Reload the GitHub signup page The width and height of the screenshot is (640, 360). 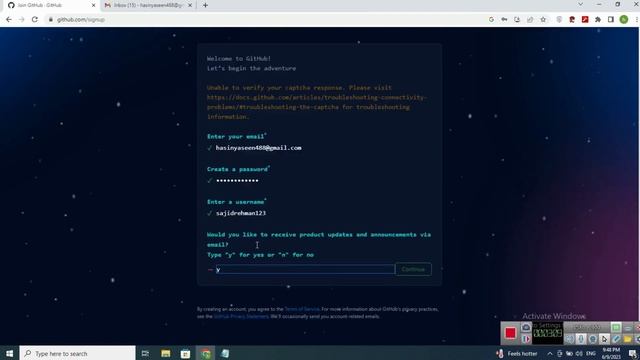coord(35,19)
